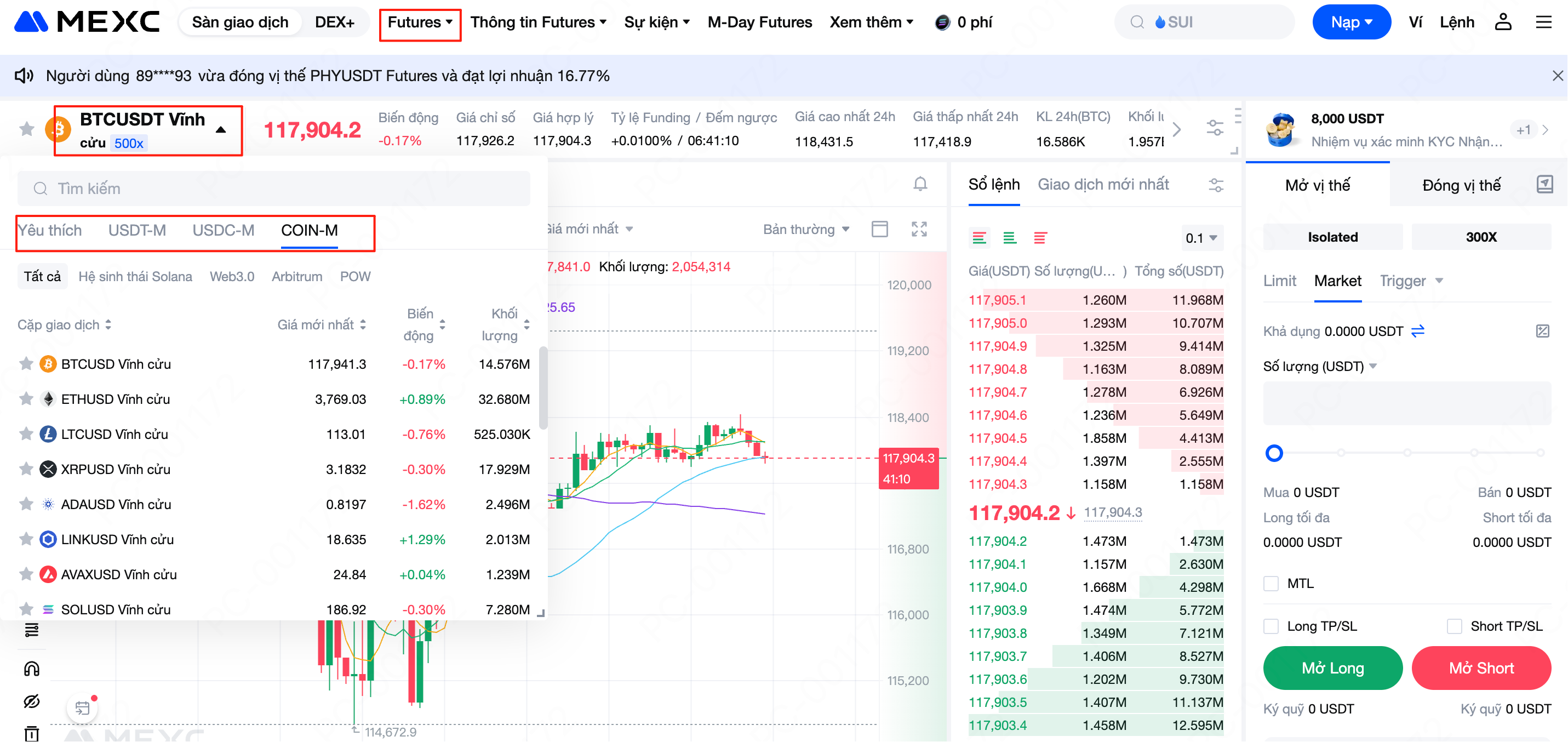
Task: Click the price alert bell icon
Action: (x=920, y=184)
